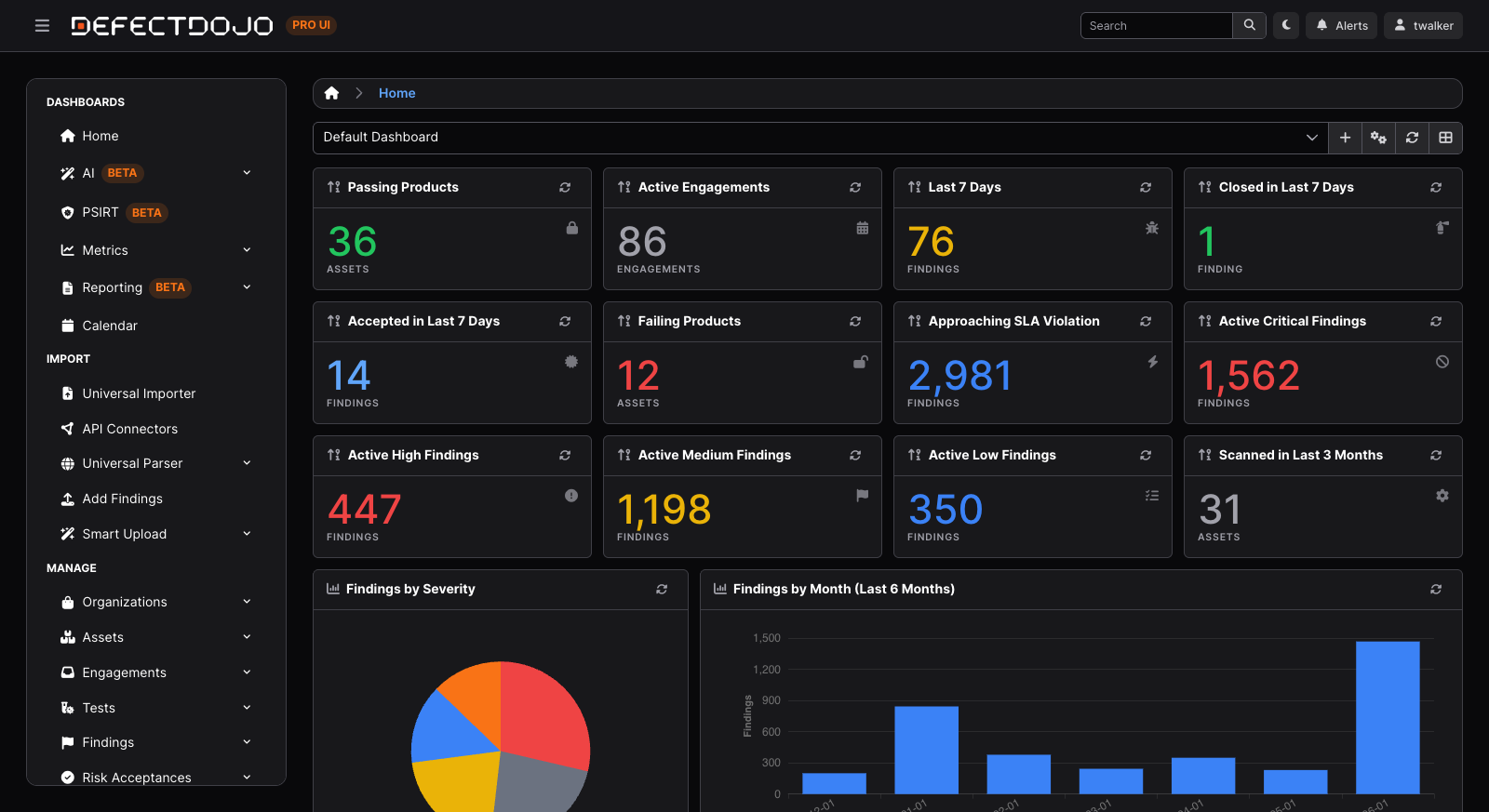Refresh the whole dashboard

[1412, 138]
